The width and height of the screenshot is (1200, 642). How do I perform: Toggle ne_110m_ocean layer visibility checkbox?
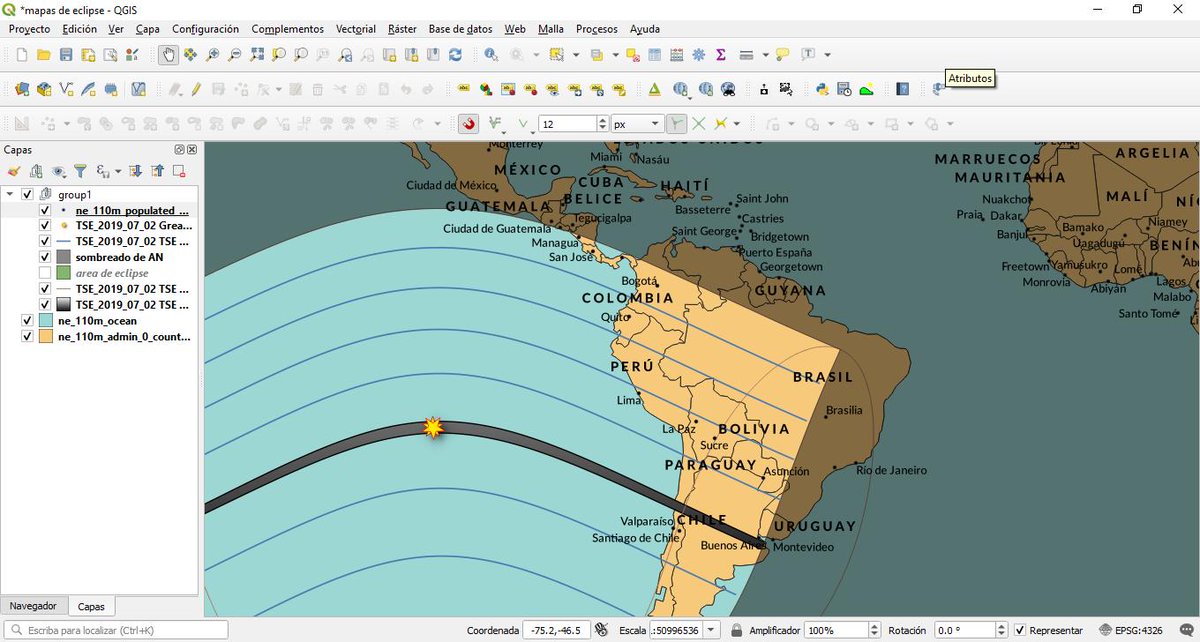point(27,321)
